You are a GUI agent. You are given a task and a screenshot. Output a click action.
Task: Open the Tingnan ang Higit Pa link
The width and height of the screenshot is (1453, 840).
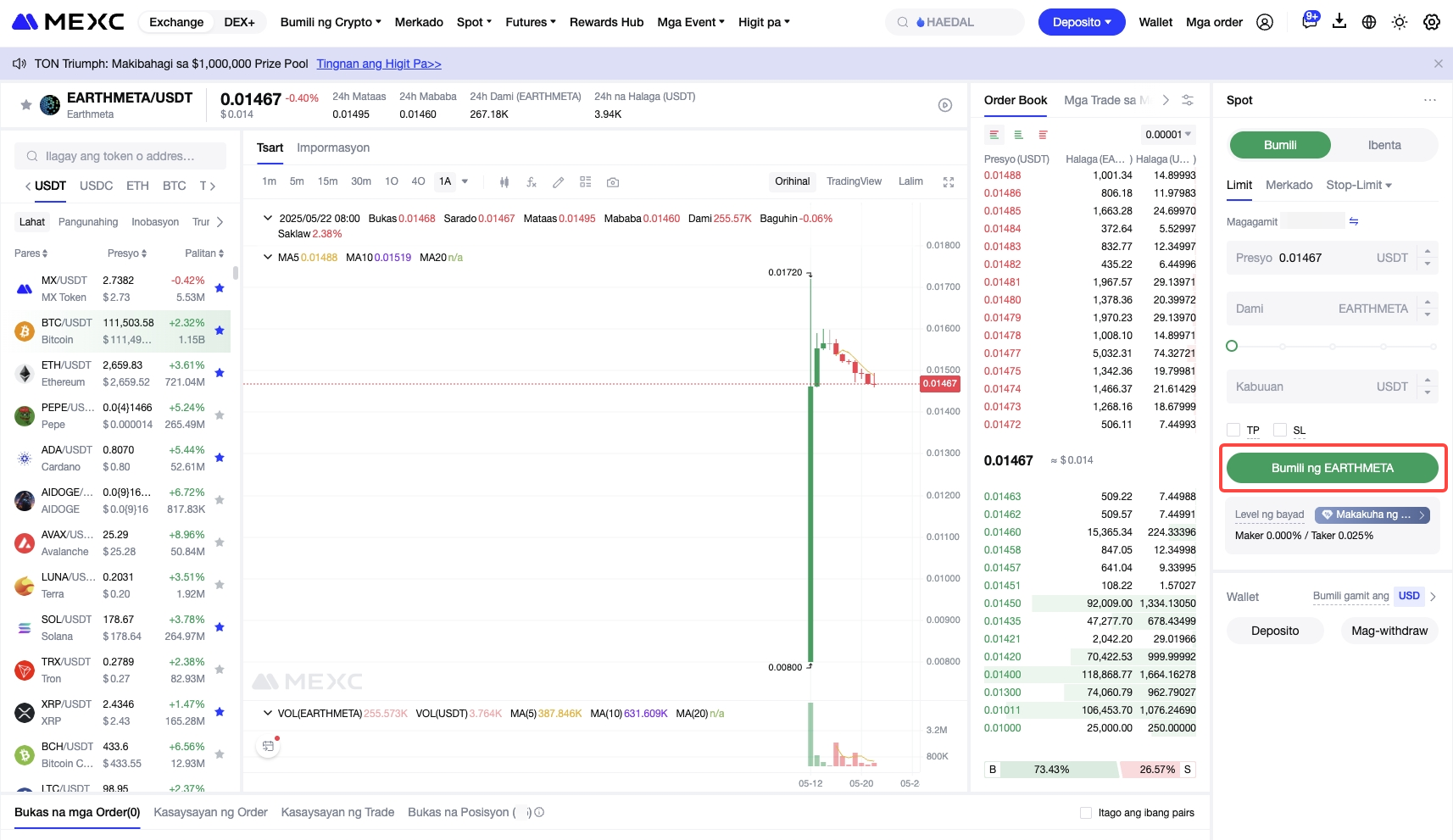[x=379, y=64]
